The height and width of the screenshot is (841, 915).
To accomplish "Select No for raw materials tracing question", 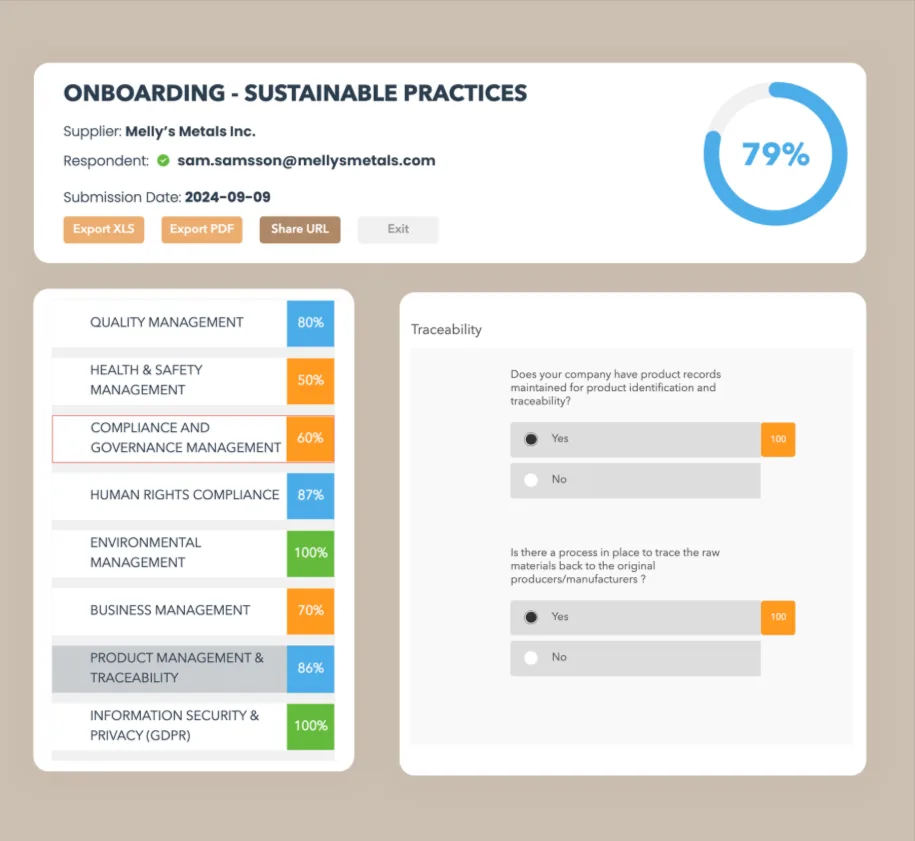I will (x=635, y=658).
